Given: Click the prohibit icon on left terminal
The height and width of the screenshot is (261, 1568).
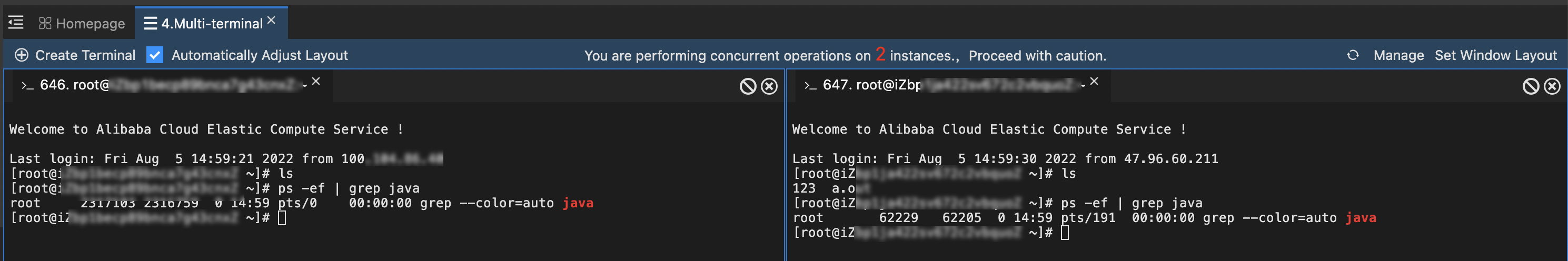Looking at the screenshot, I should (x=748, y=86).
